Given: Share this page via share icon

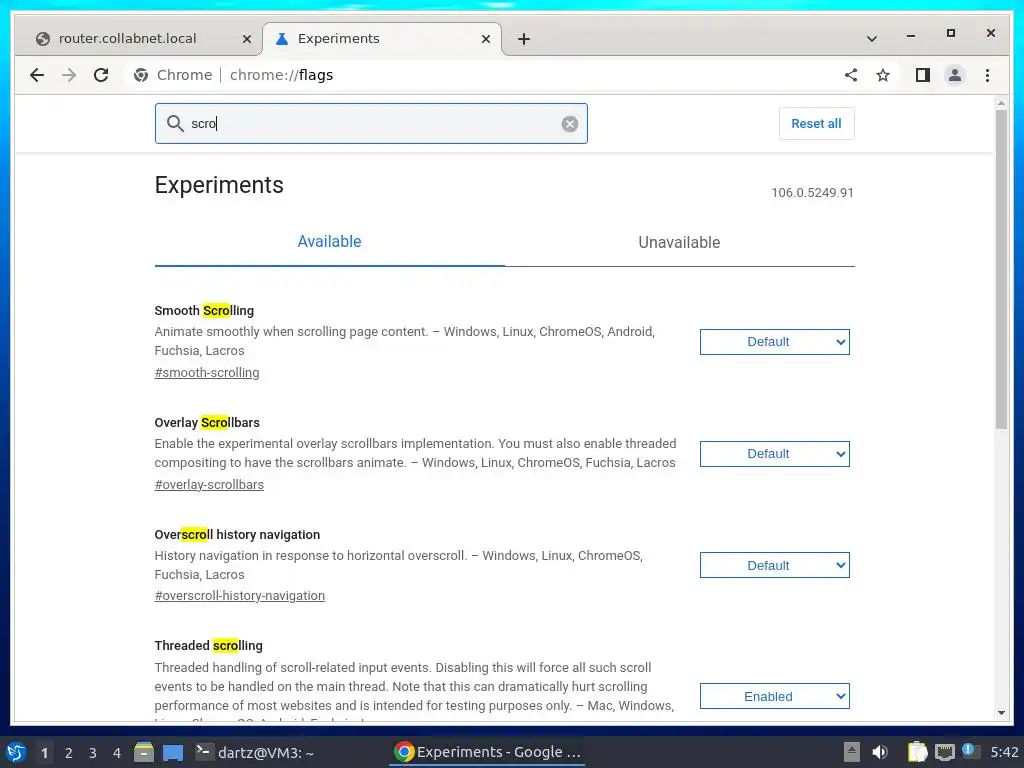Looking at the screenshot, I should coord(850,75).
